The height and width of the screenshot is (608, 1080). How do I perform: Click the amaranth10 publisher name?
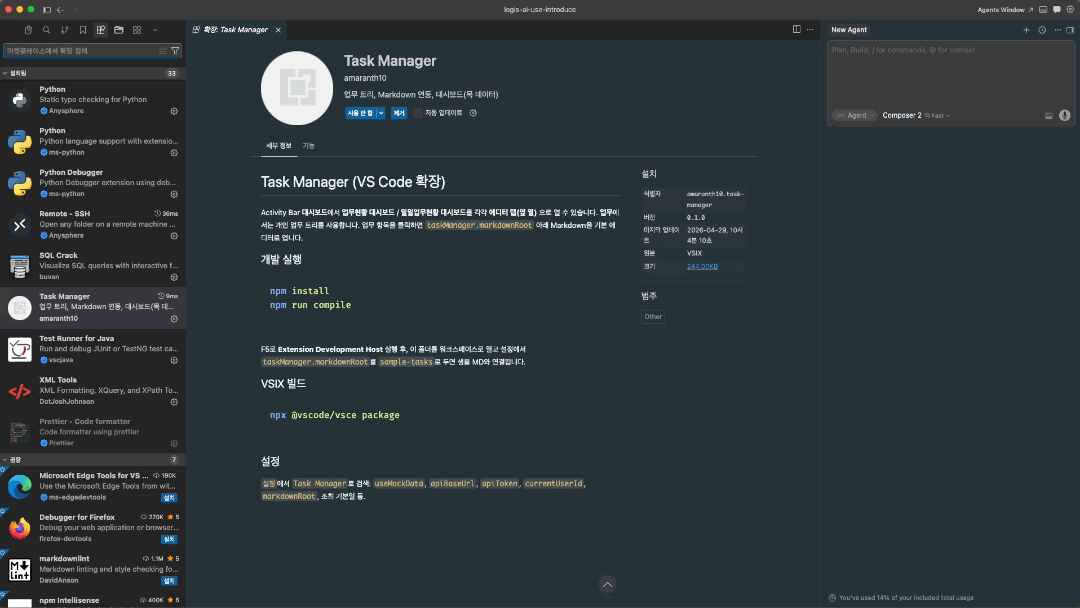tap(365, 78)
